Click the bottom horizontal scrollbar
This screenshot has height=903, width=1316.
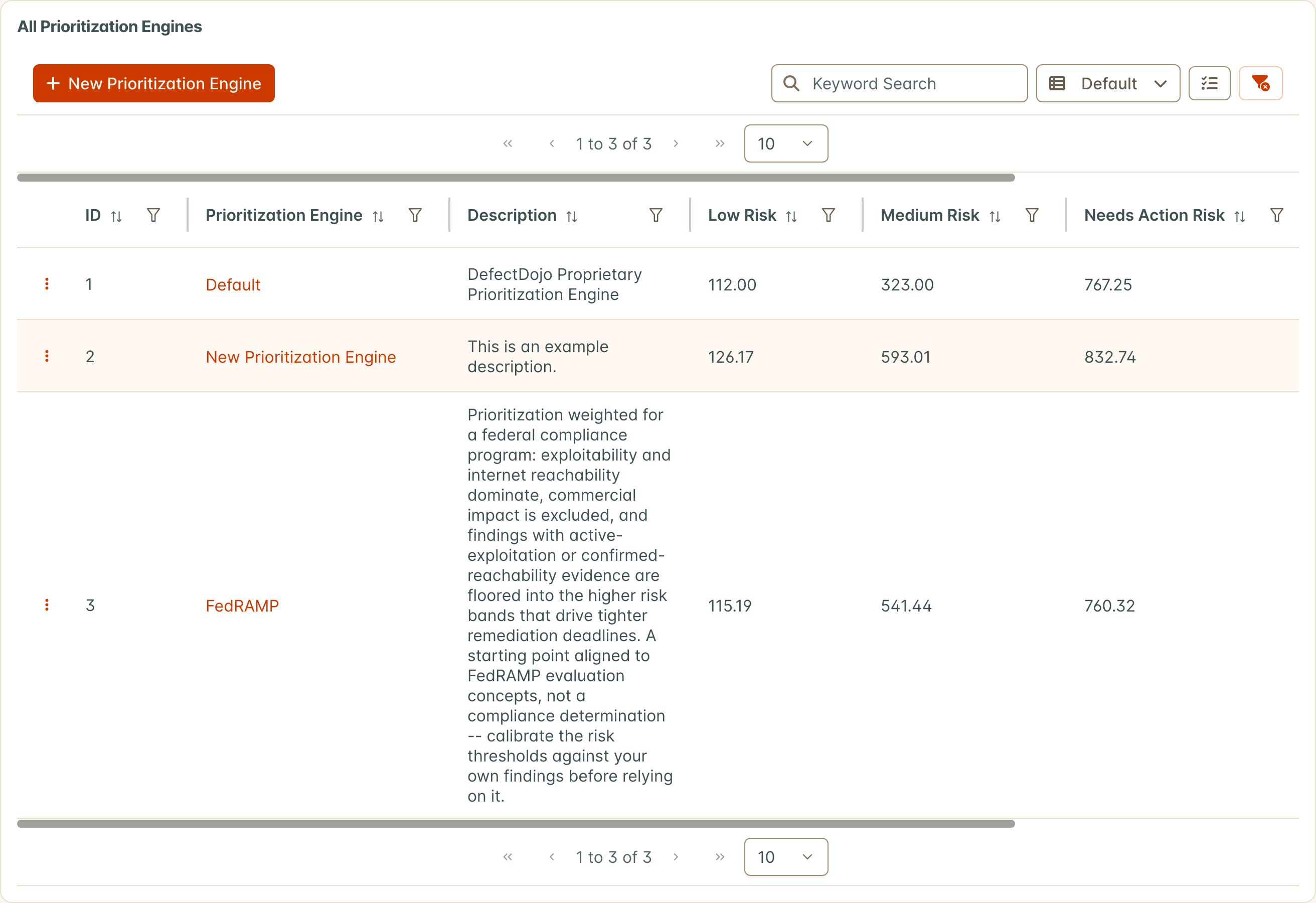516,823
